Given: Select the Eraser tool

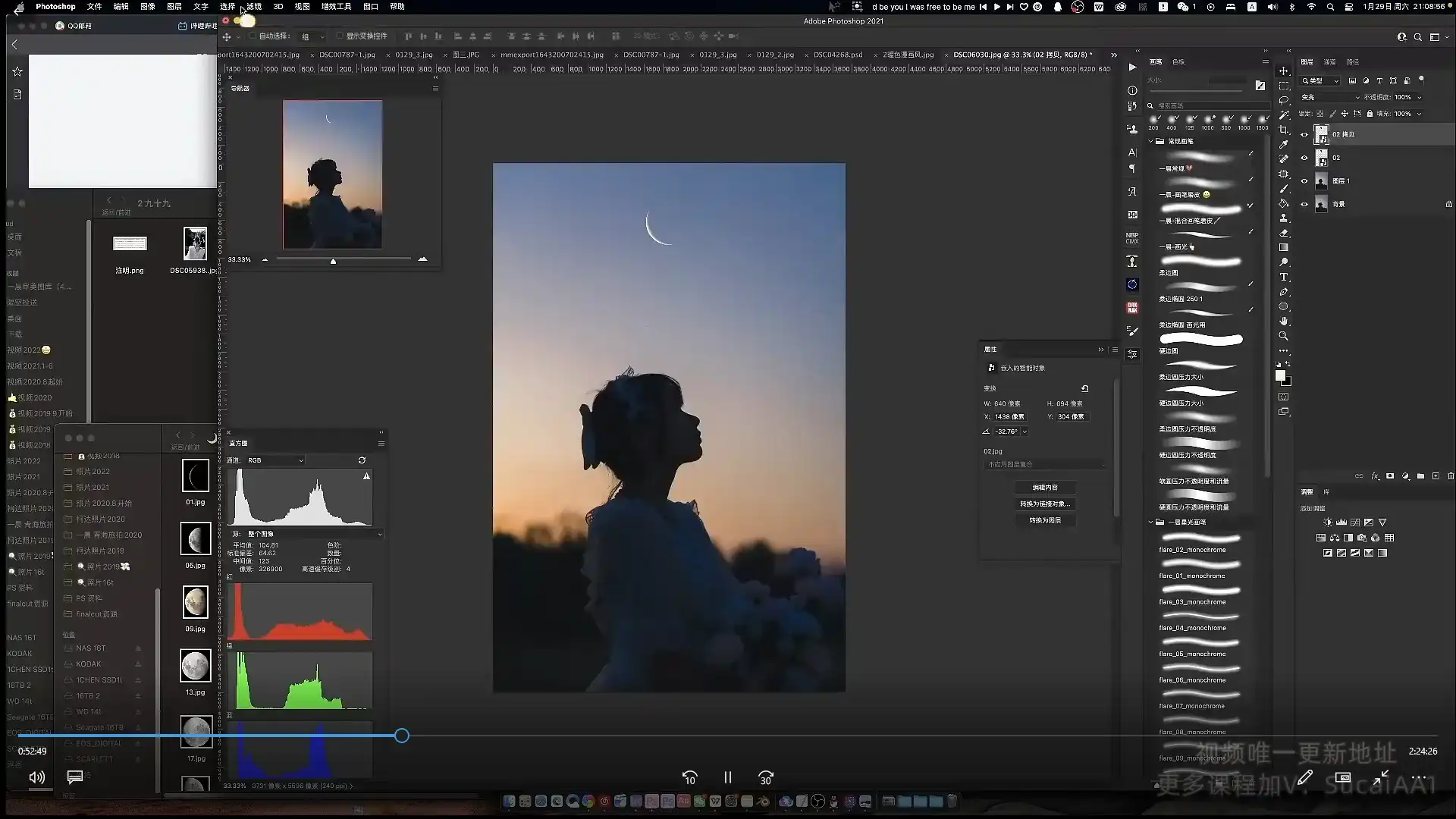Looking at the screenshot, I should point(1284,233).
